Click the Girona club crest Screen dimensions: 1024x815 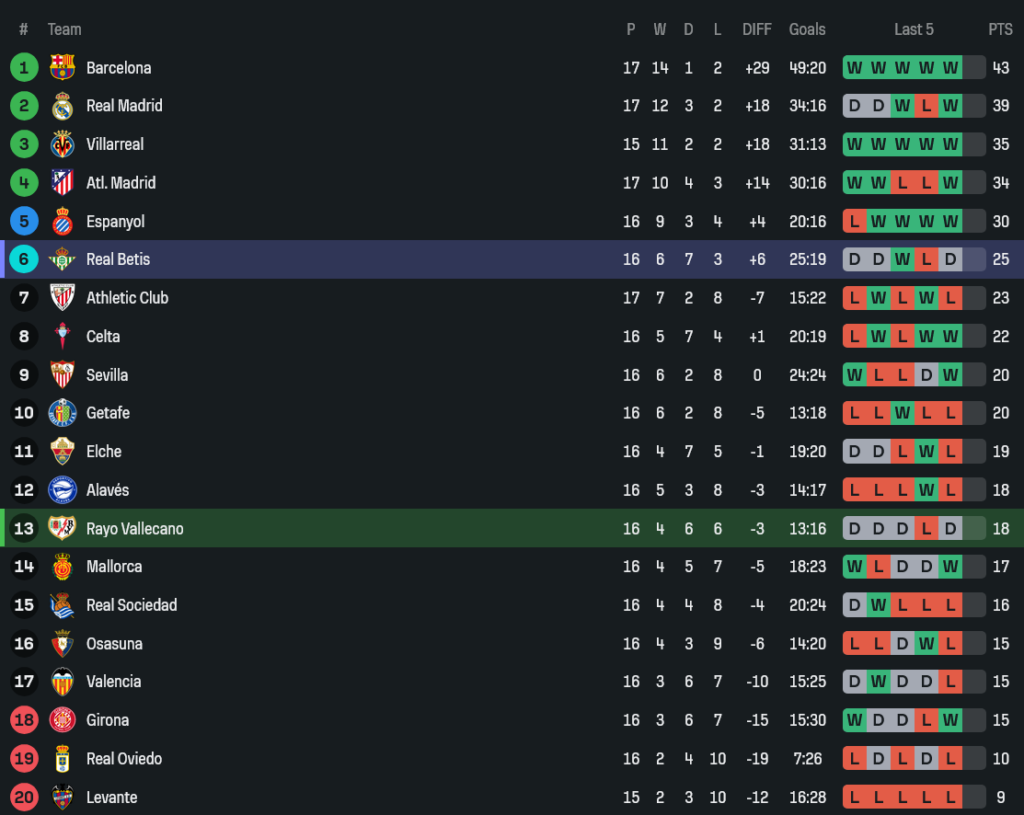tap(62, 720)
